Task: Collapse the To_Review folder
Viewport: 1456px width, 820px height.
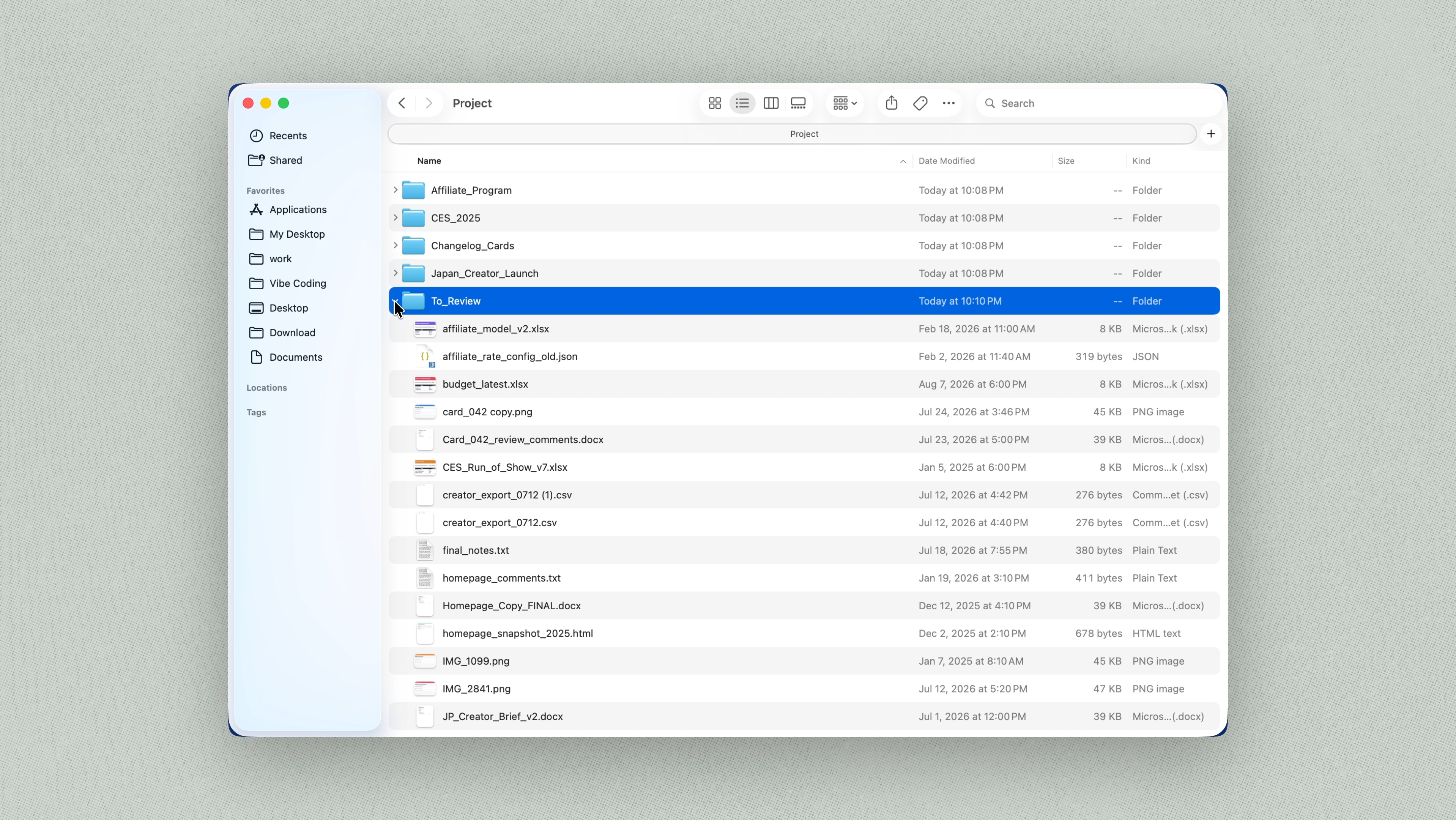Action: 395,301
